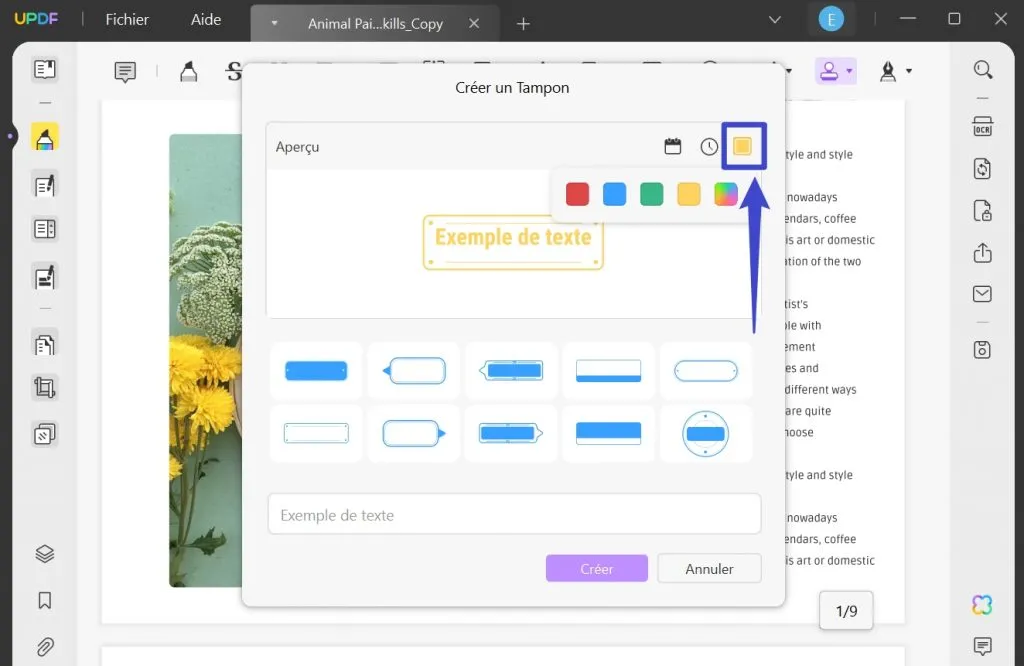The image size is (1024, 666).
Task: Click the Save as other icon
Action: coord(983,350)
